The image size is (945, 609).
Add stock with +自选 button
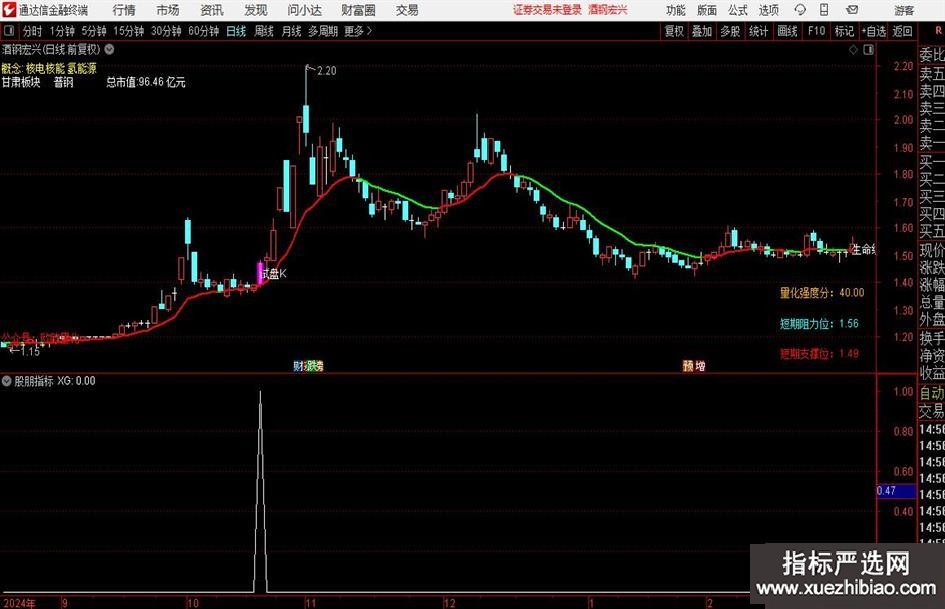point(874,31)
